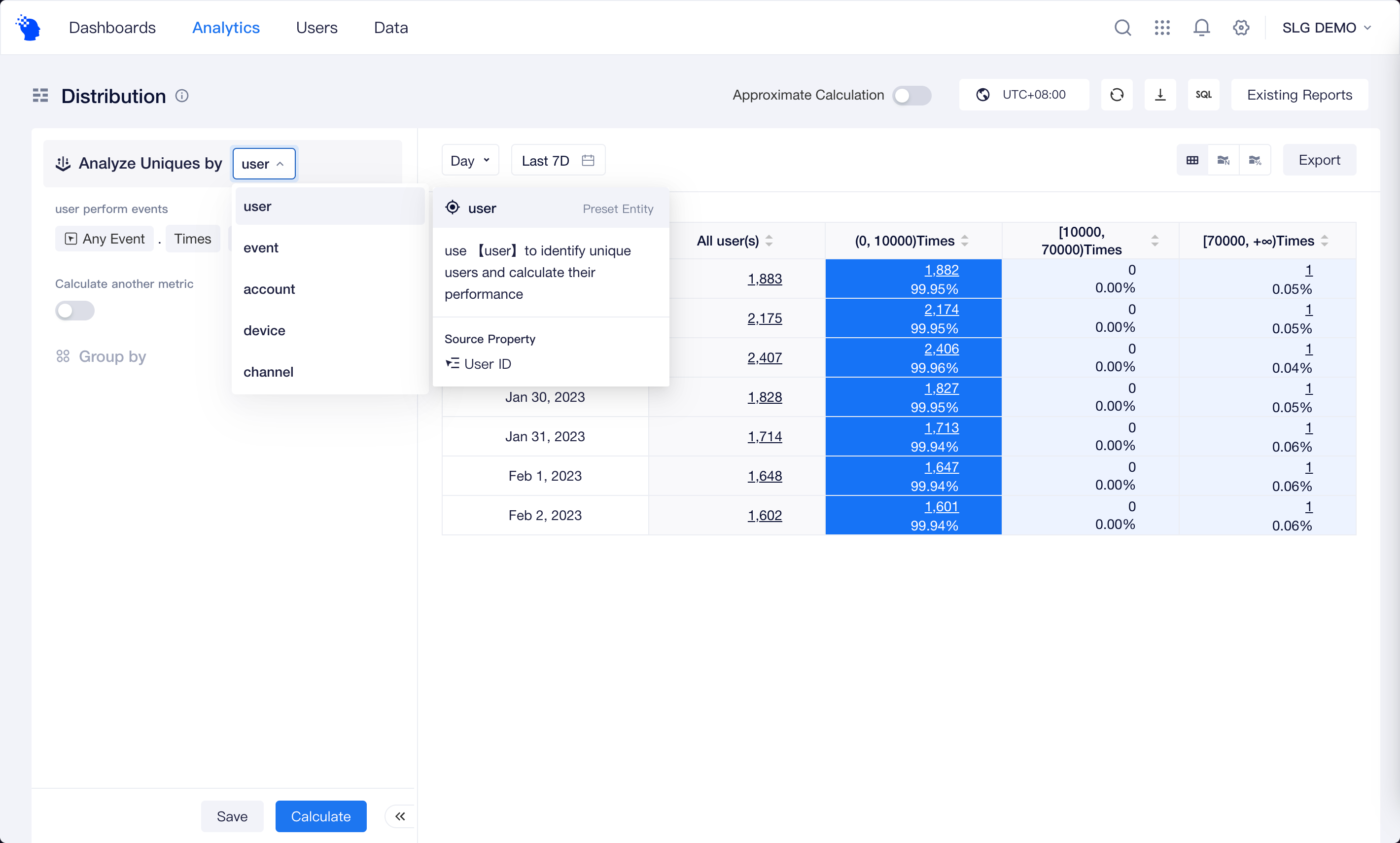The image size is (1400, 843).
Task: Click the Distribution info icon
Action: pos(182,96)
